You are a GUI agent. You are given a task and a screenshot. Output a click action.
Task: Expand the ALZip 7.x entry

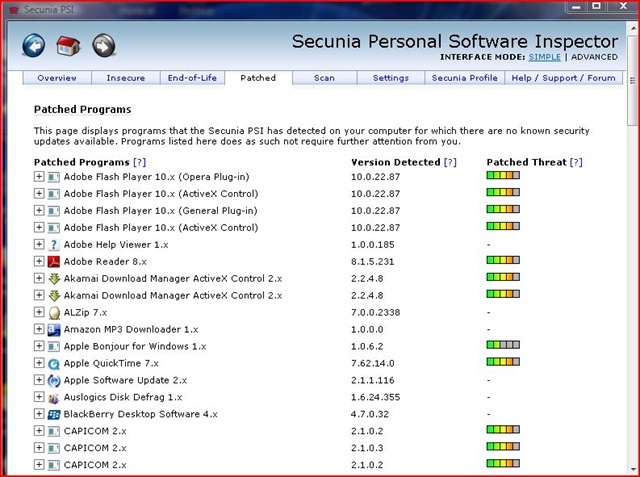pyautogui.click(x=39, y=312)
